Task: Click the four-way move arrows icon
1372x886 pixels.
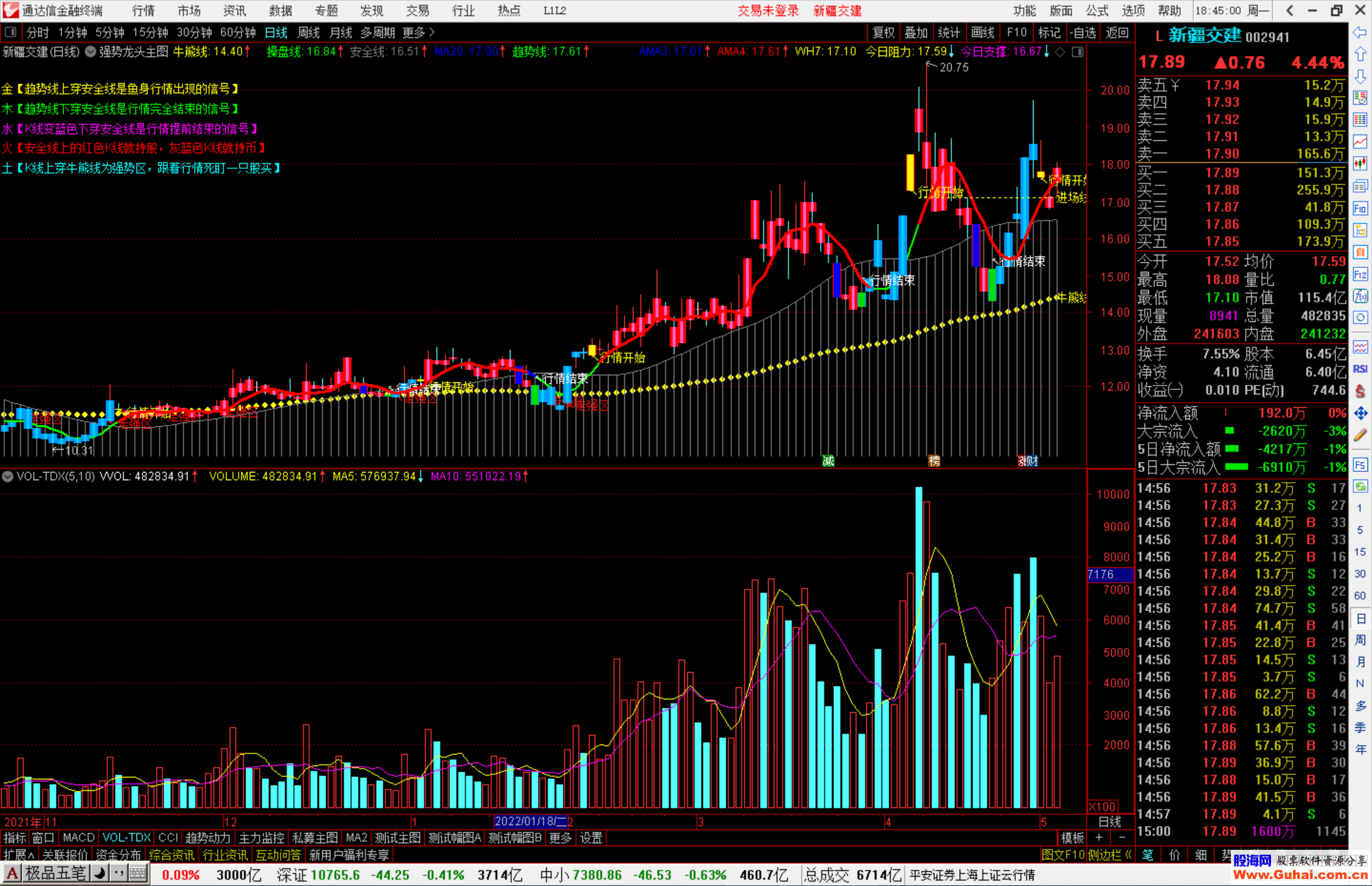Action: pos(1360,413)
